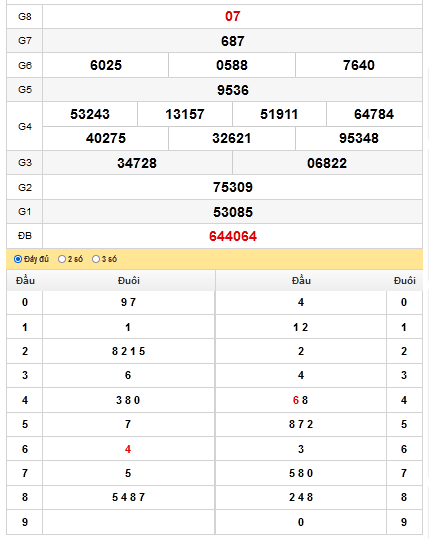Click G6 number 0588
The width and height of the screenshot is (429, 539).
pyautogui.click(x=232, y=65)
